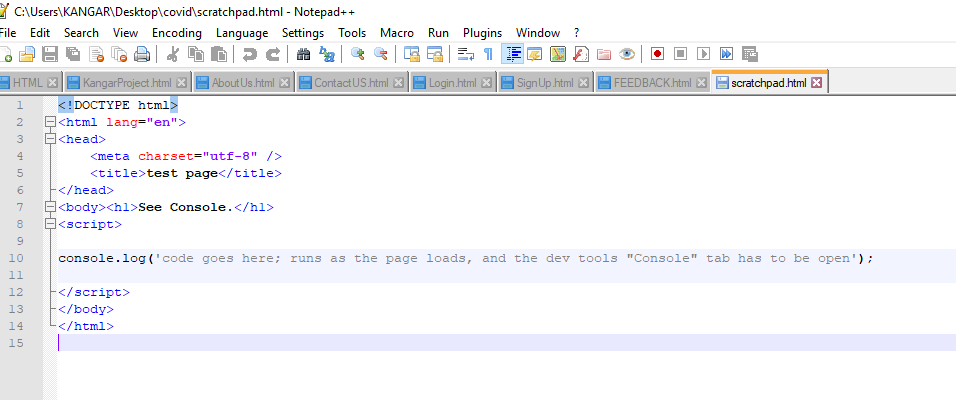Switch to SignUp.html tab
Viewport: 956px width, 400px height.
[544, 83]
